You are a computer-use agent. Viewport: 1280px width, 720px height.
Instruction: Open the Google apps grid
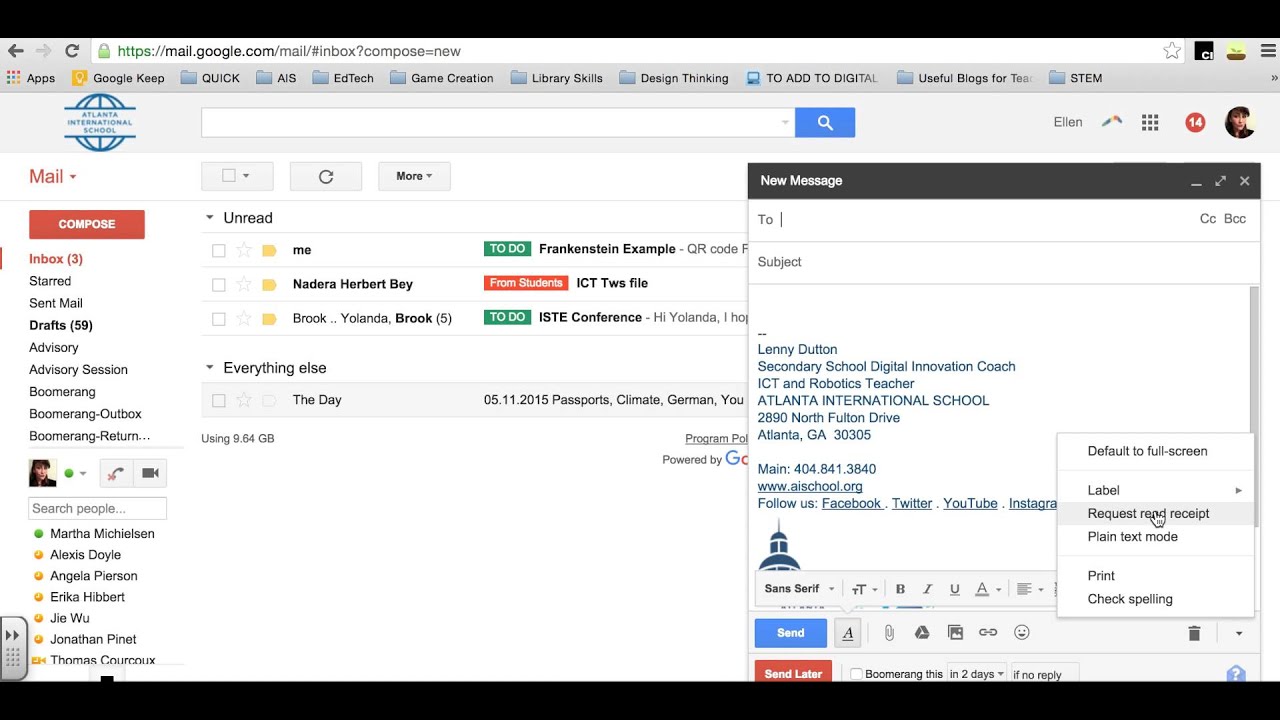pos(1150,122)
